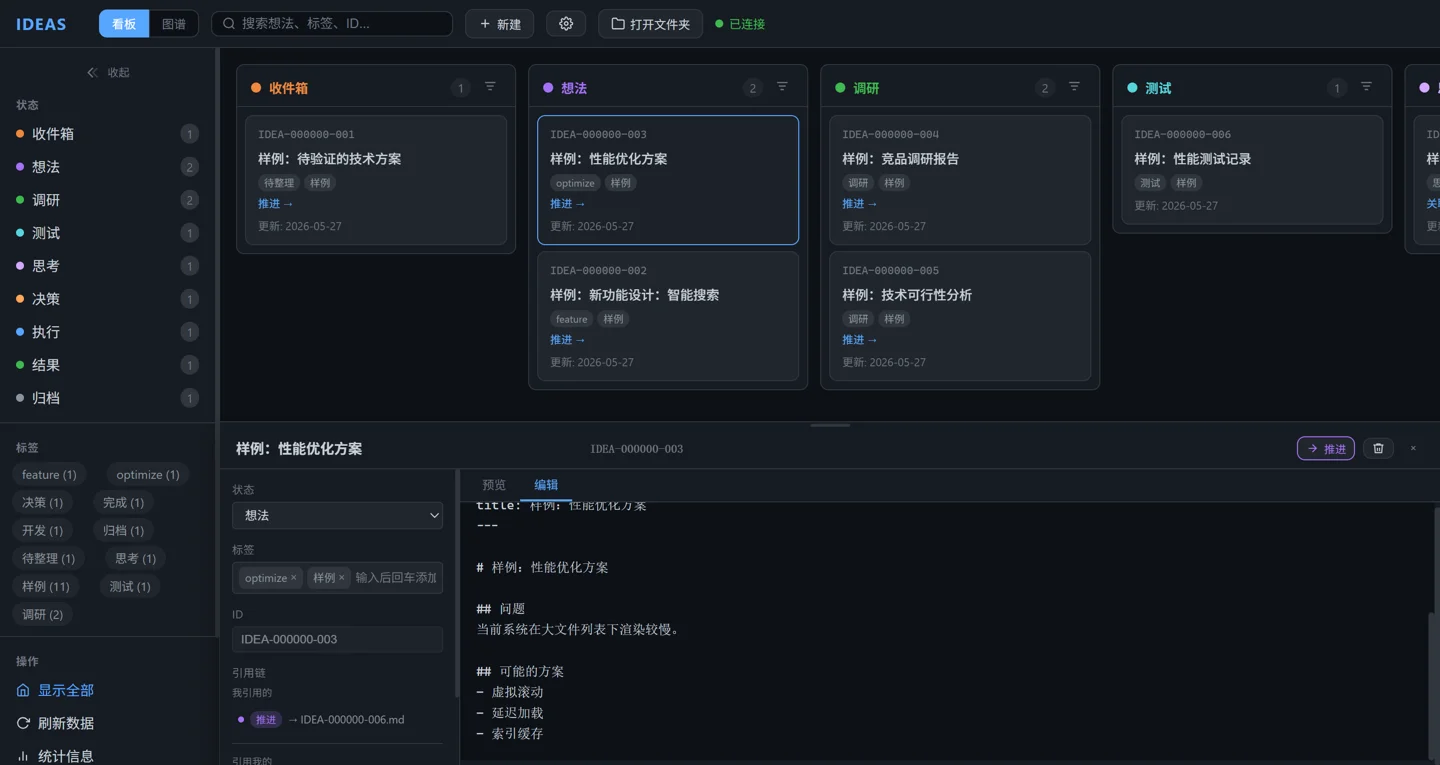Open filter menu for 想法 column
This screenshot has width=1440, height=765.
click(x=782, y=87)
